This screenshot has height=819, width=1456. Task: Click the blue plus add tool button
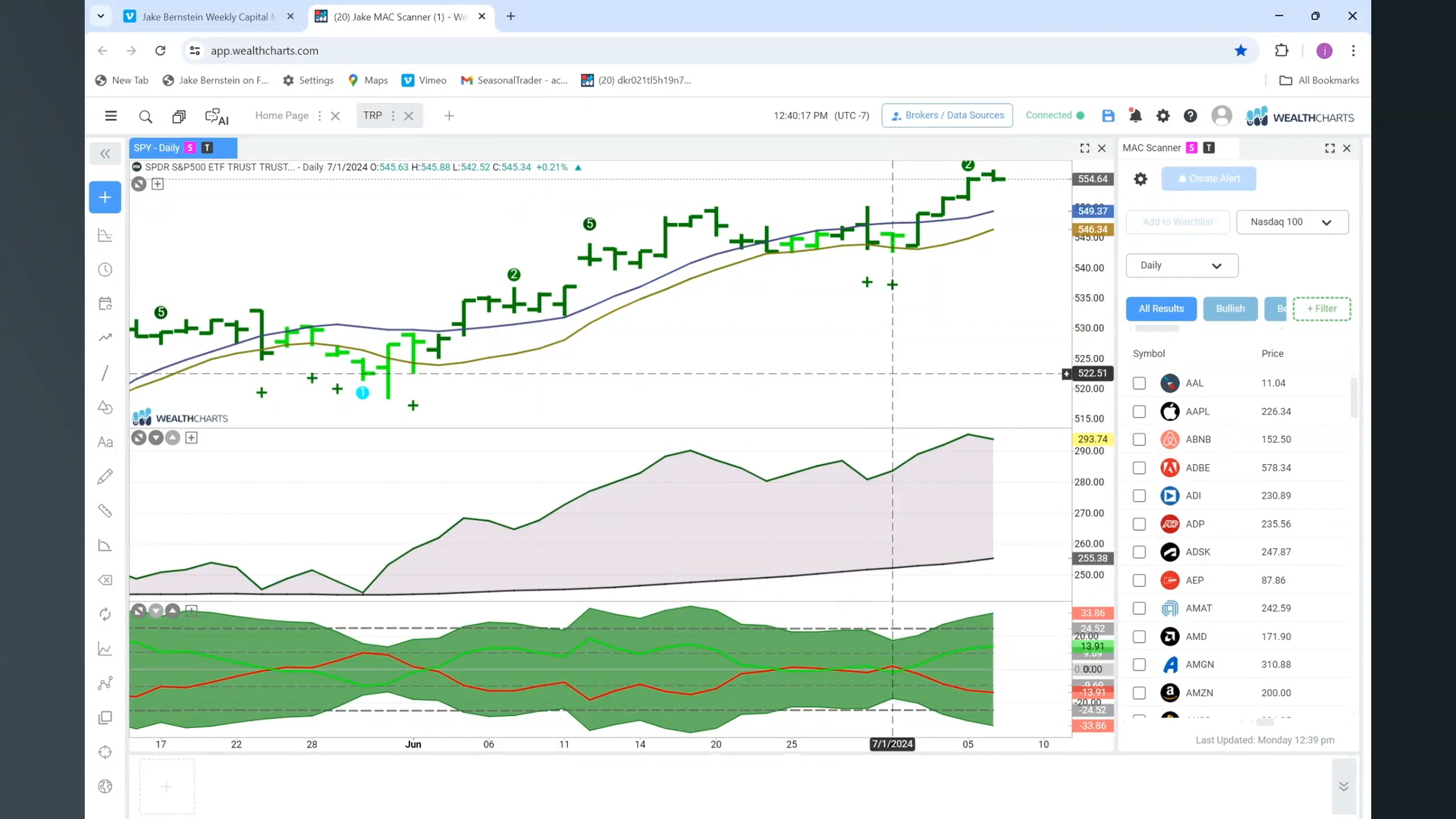[x=105, y=197]
